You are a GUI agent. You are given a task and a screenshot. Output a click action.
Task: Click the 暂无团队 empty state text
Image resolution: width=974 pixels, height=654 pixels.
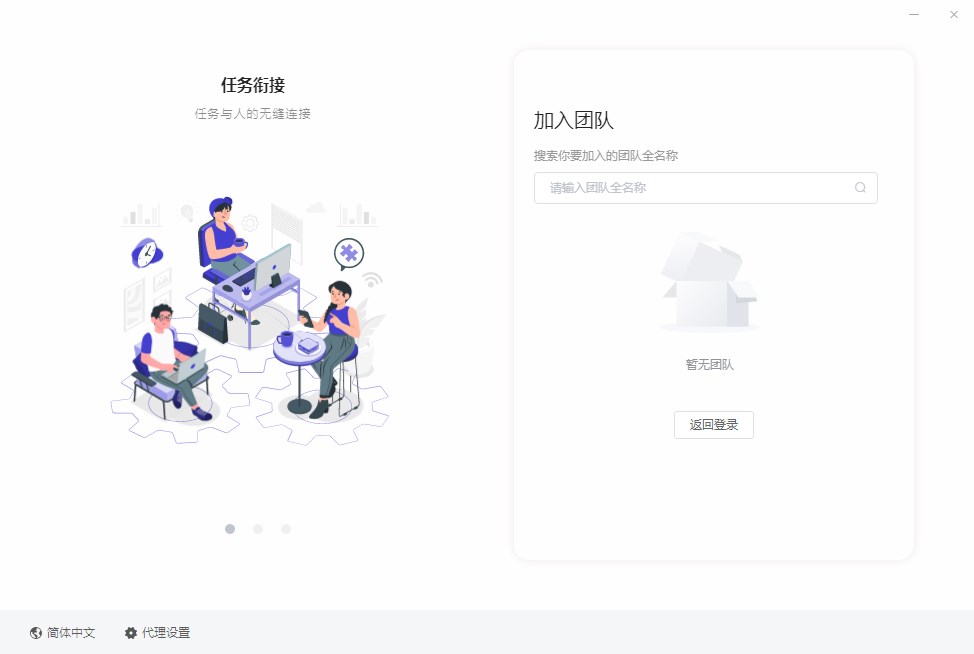click(x=709, y=365)
